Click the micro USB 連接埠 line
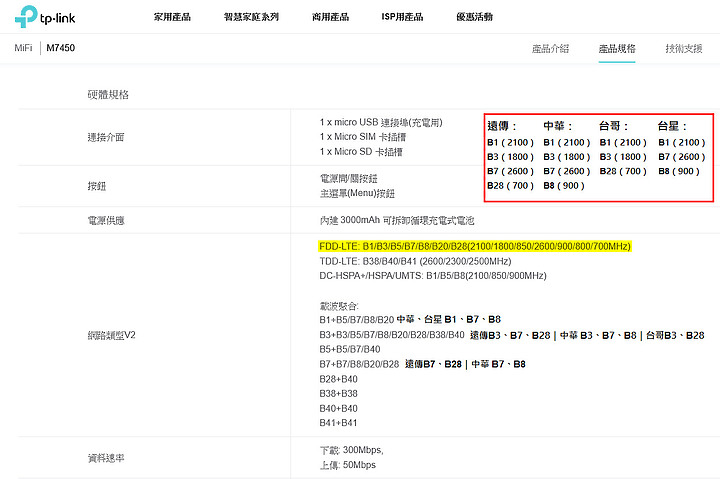The height and width of the screenshot is (479, 720). 381,122
